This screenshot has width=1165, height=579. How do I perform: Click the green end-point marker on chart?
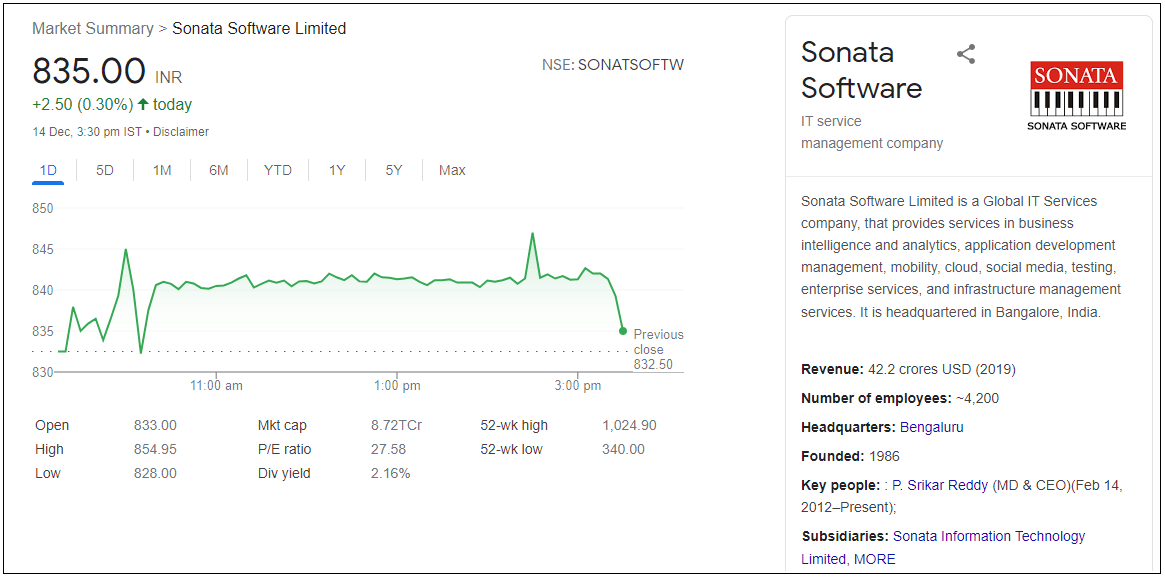click(623, 331)
